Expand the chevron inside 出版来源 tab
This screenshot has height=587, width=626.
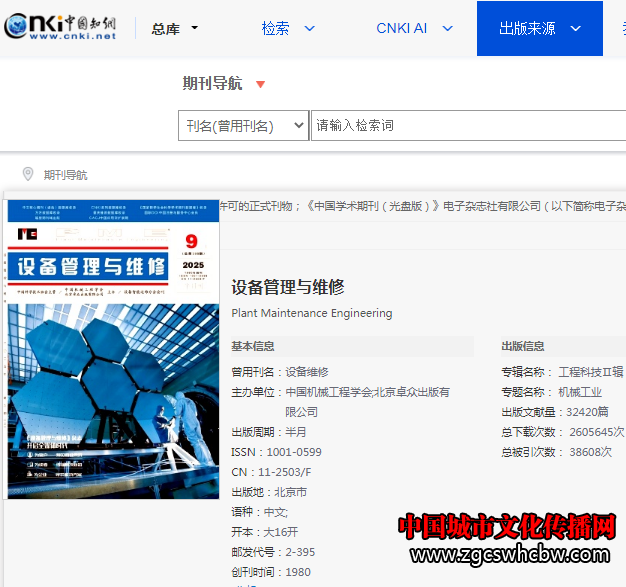575,29
